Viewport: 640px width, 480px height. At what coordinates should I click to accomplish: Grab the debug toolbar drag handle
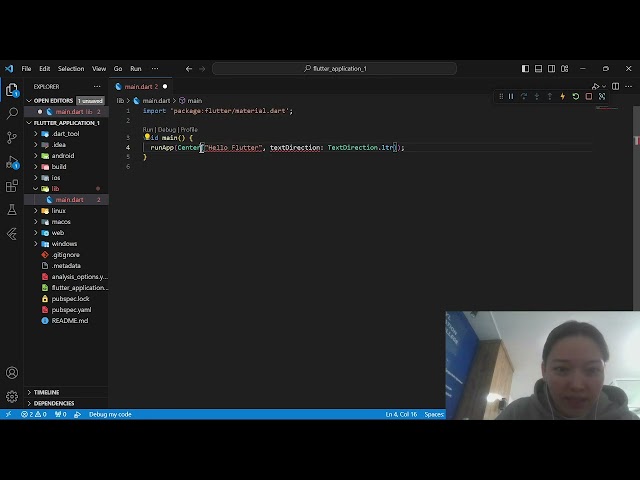pos(501,97)
